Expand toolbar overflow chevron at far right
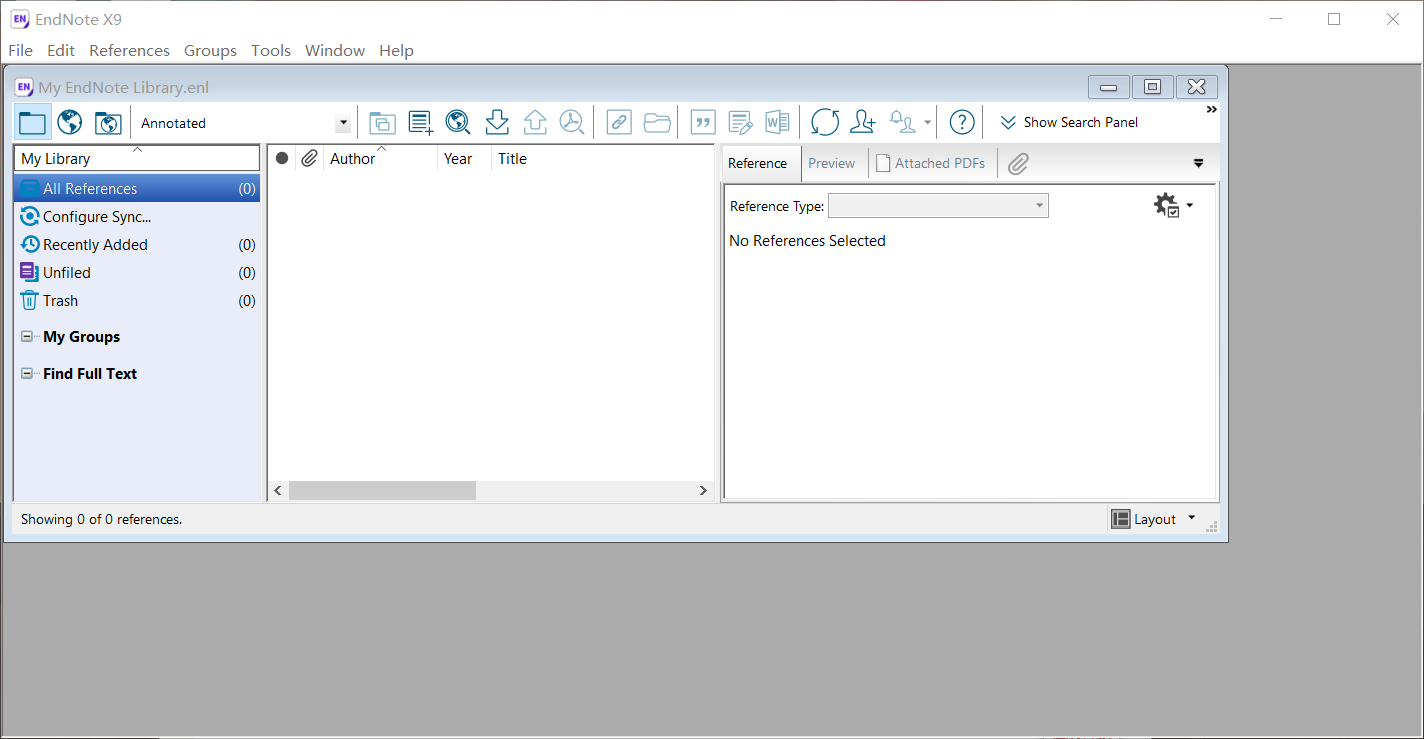Screen dimensions: 1424x739 pos(1212,109)
